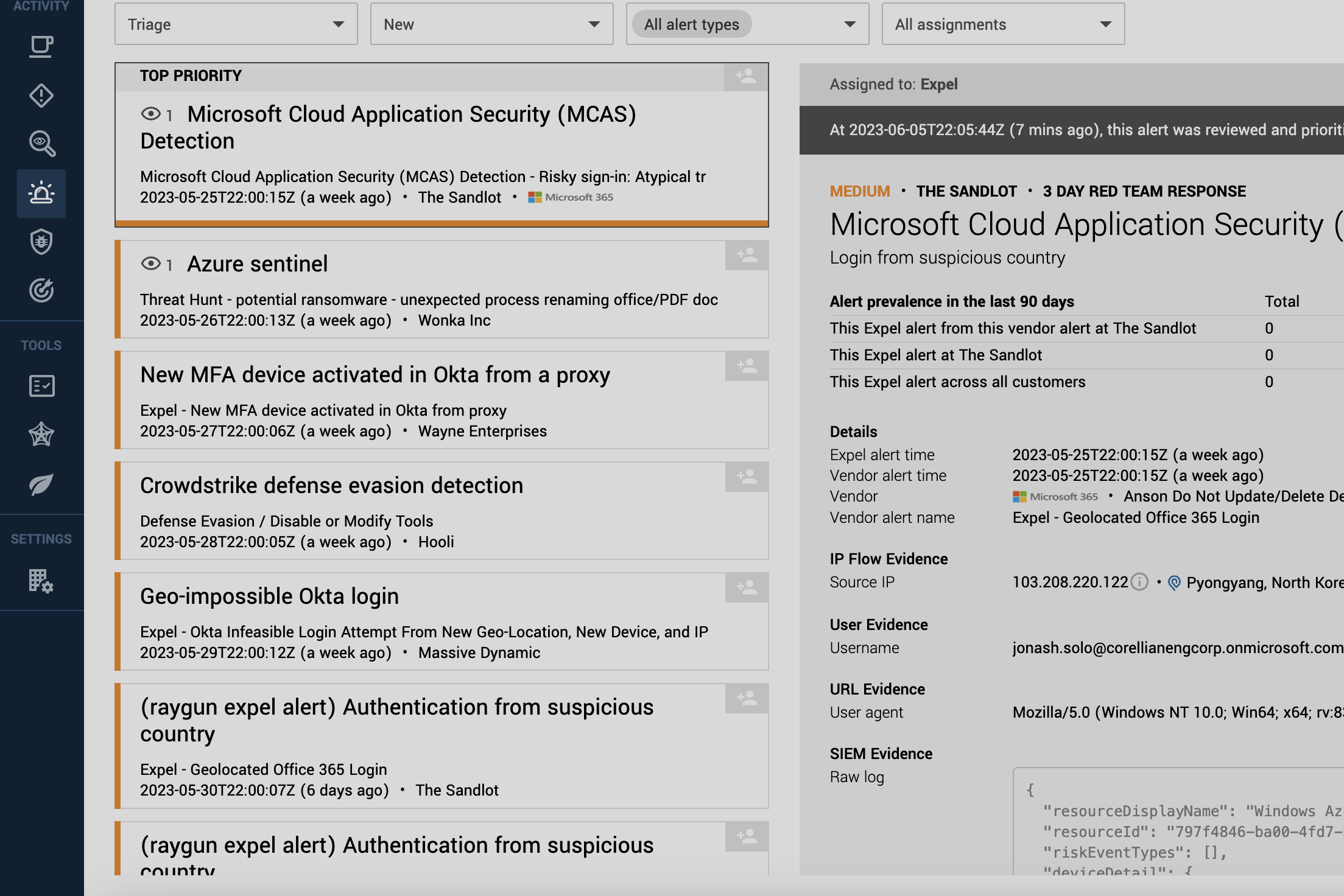Viewport: 1344px width, 896px height.
Task: Toggle eye watcher icon on MCAS alert
Action: pos(150,114)
